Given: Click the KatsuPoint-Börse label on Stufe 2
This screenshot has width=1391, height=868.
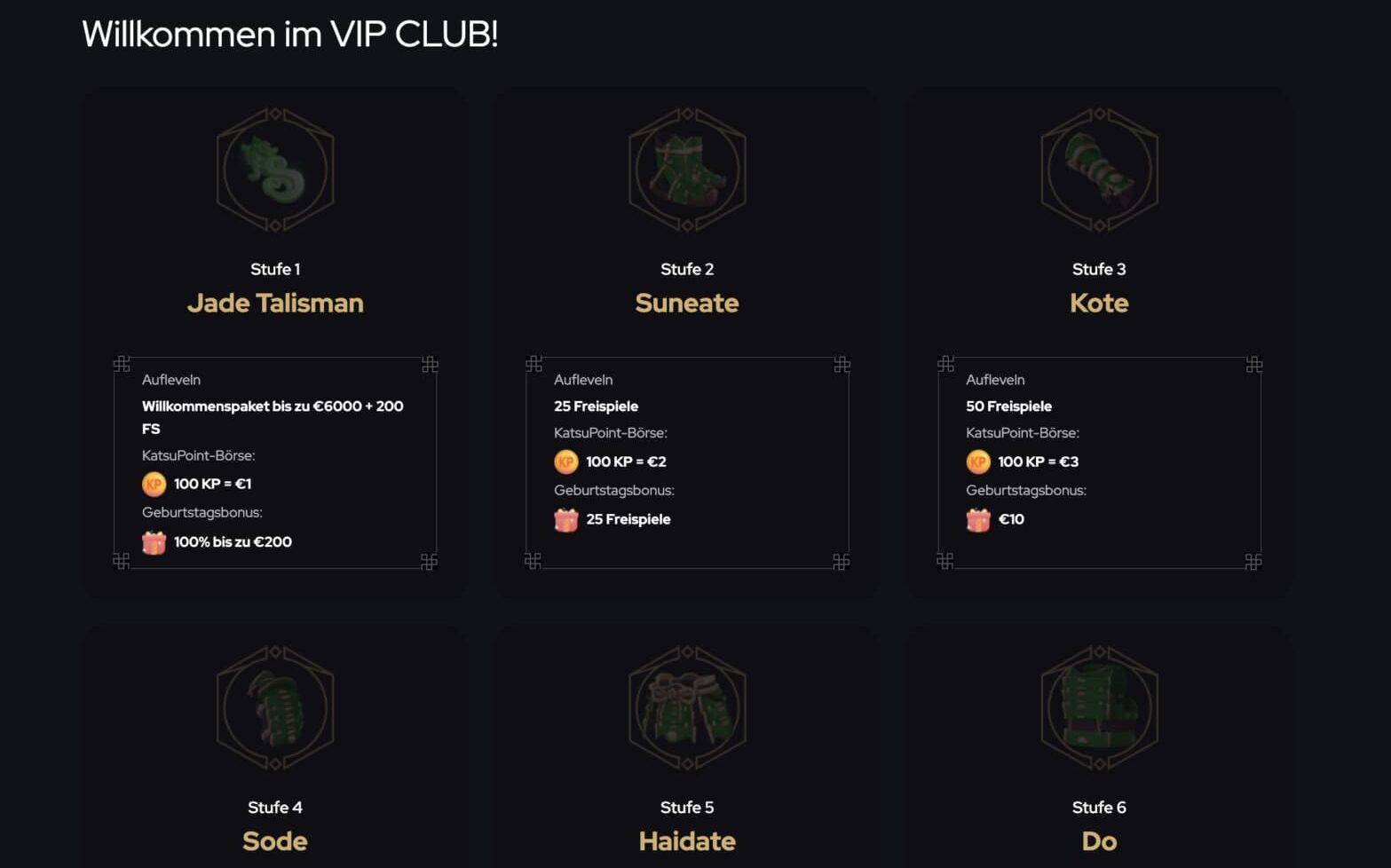Looking at the screenshot, I should click(x=612, y=433).
